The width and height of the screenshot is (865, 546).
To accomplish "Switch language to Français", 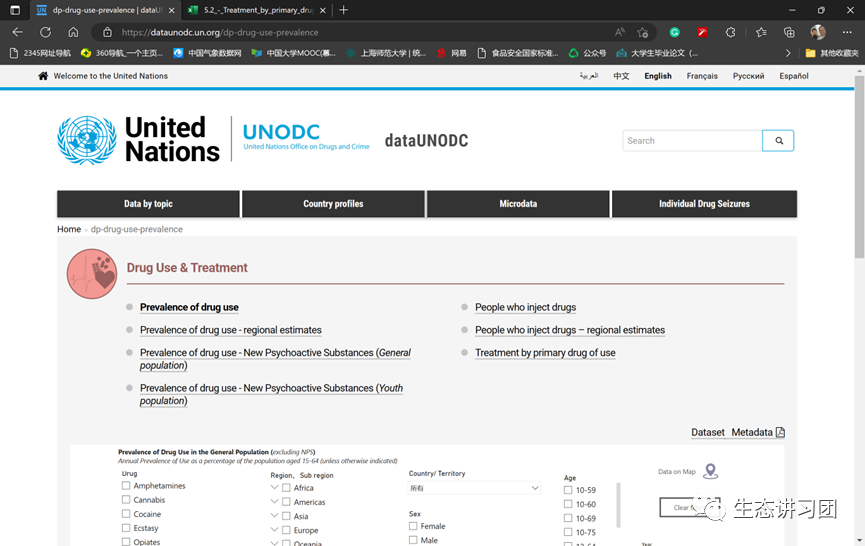I will (x=702, y=76).
